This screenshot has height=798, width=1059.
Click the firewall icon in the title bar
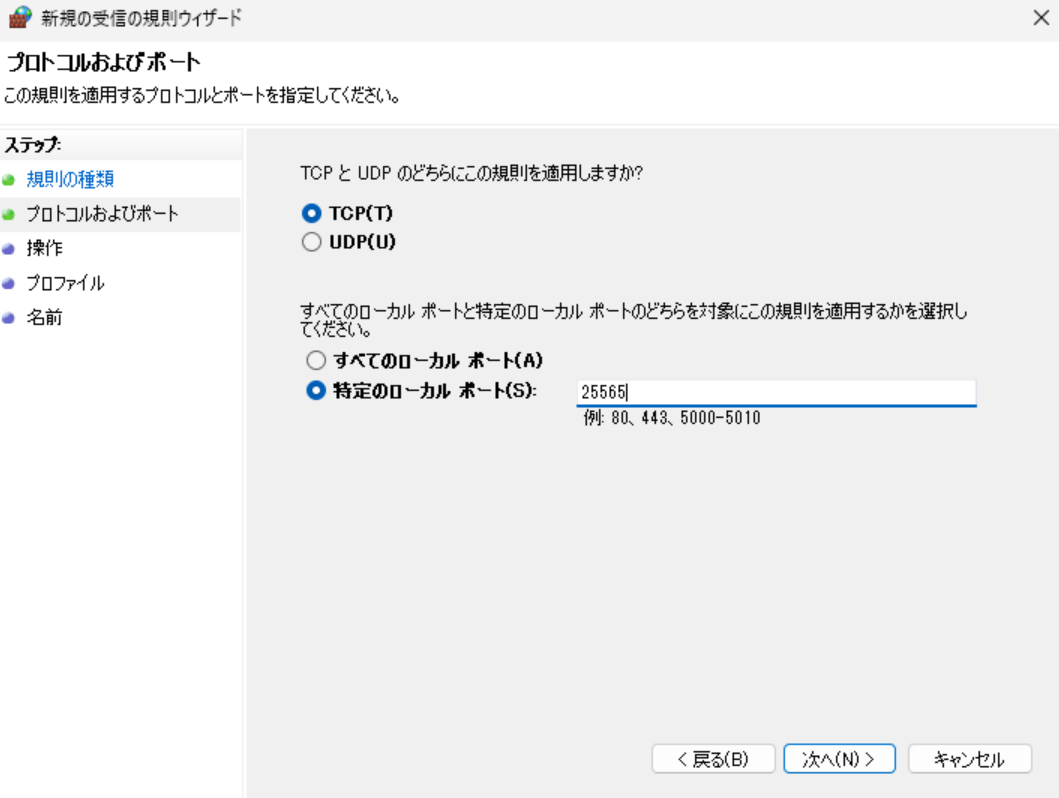[18, 17]
